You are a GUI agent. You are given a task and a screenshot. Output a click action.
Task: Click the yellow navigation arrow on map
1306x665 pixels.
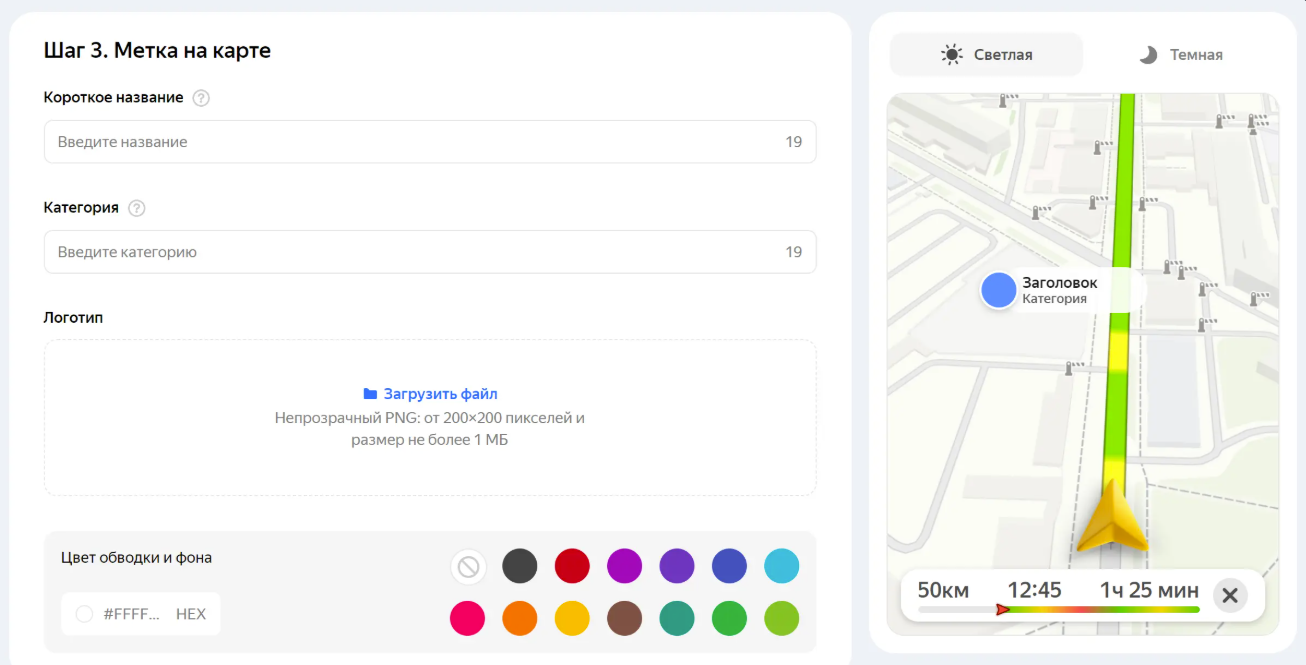(x=1112, y=517)
